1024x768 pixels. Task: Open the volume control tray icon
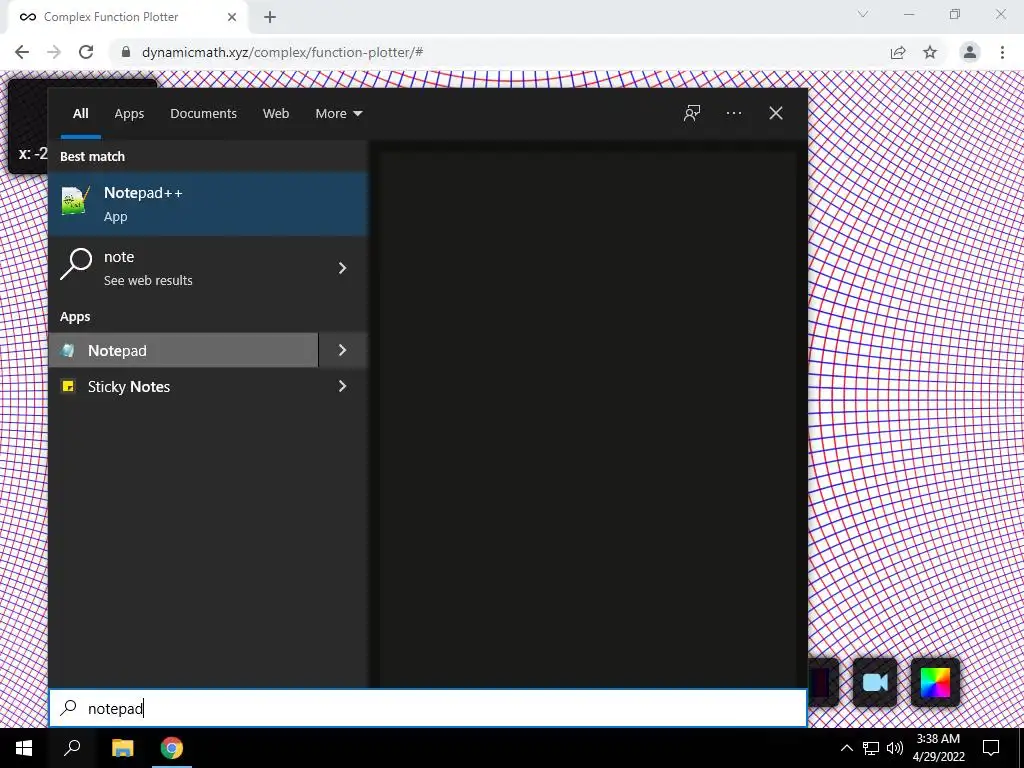(x=895, y=748)
